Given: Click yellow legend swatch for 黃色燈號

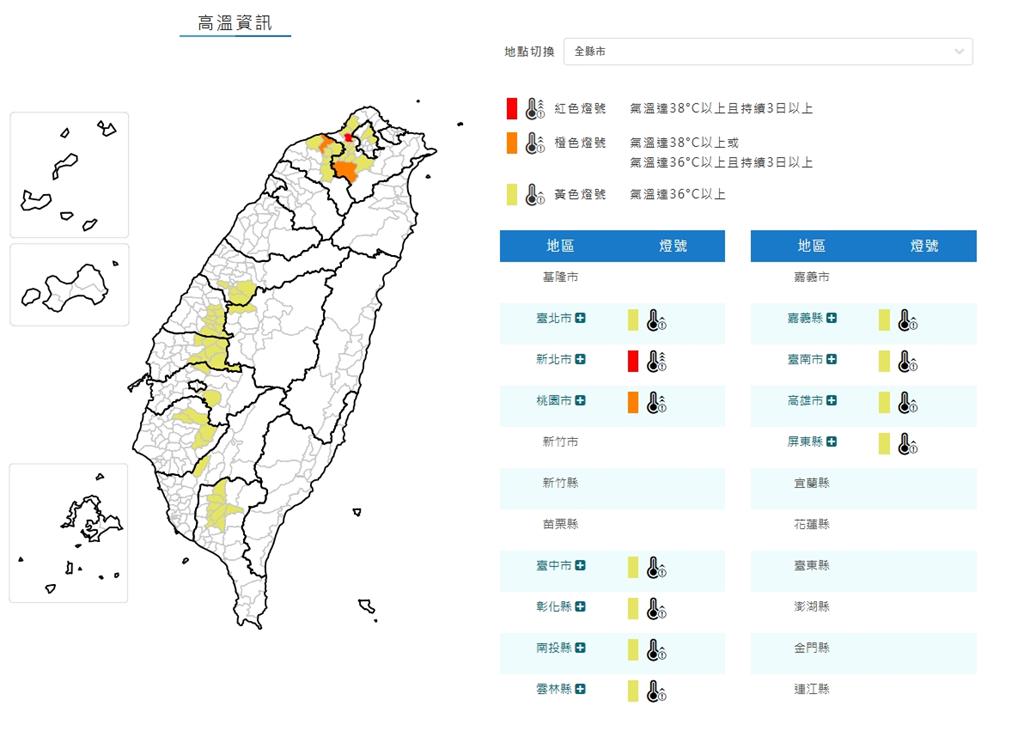Looking at the screenshot, I should 512,195.
